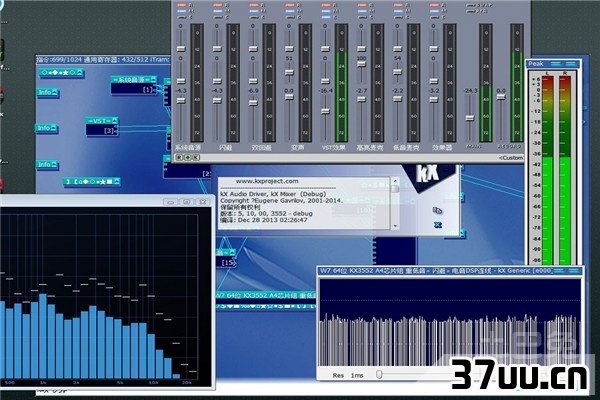Select the [1] block under 系统音源 module
Viewport: 600px width, 400px height.
(x=134, y=89)
